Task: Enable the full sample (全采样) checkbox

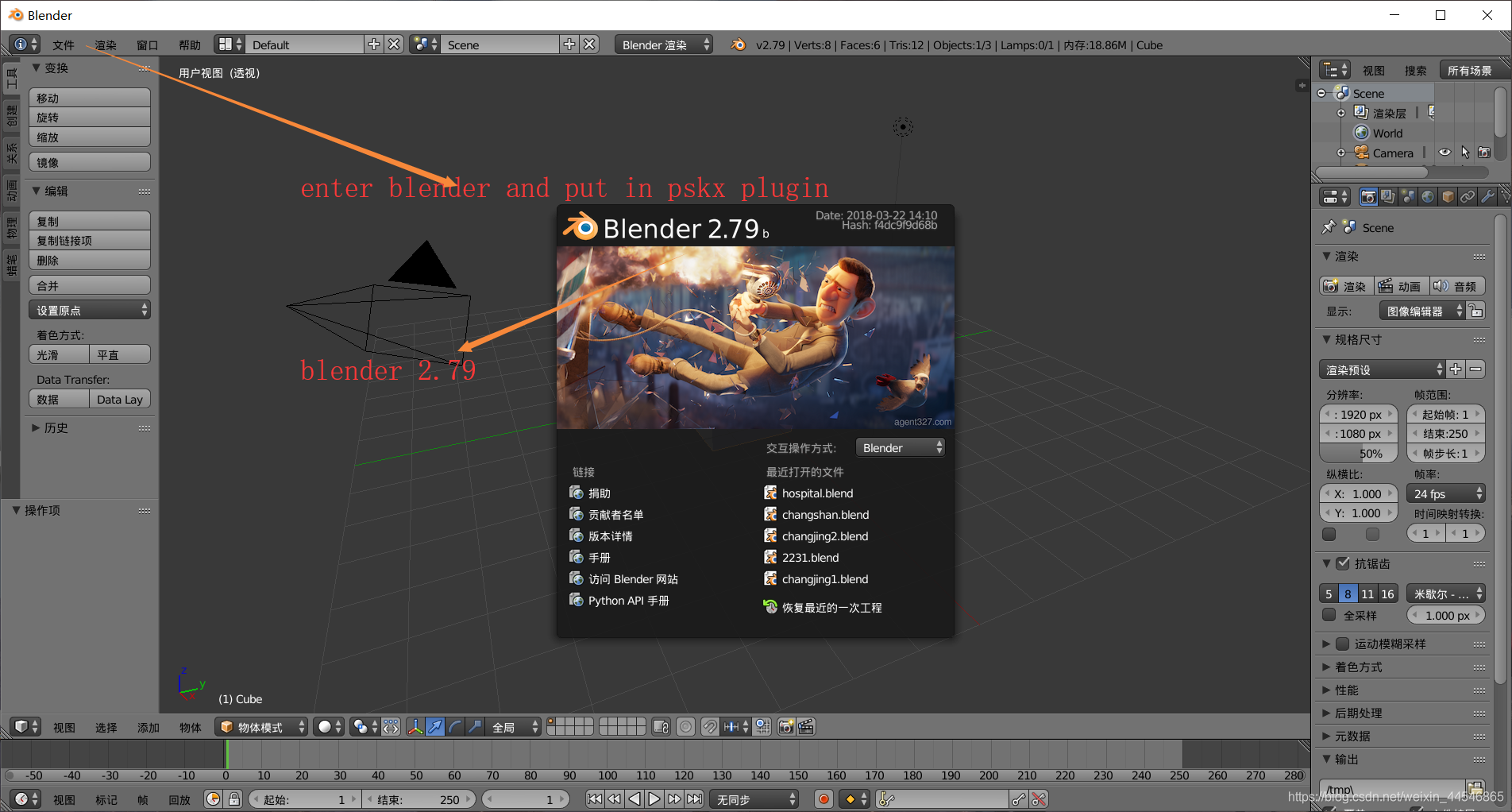Action: [1329, 615]
